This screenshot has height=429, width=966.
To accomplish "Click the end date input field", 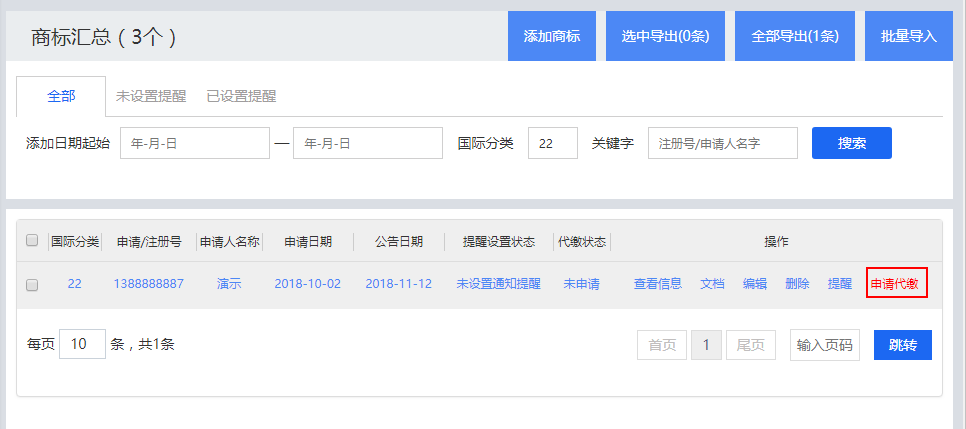I will (x=367, y=143).
